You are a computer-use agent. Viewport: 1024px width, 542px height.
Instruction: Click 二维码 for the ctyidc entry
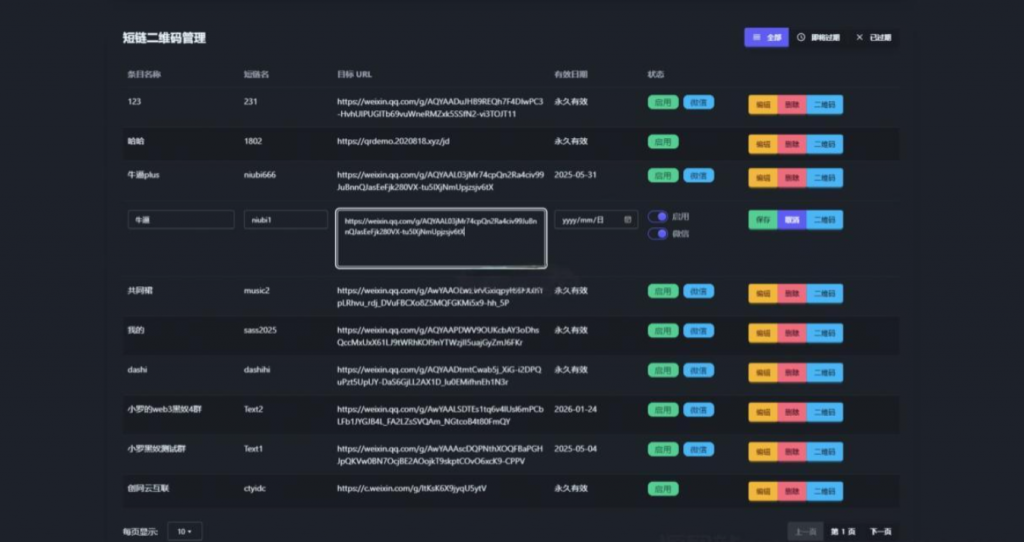[x=825, y=492]
